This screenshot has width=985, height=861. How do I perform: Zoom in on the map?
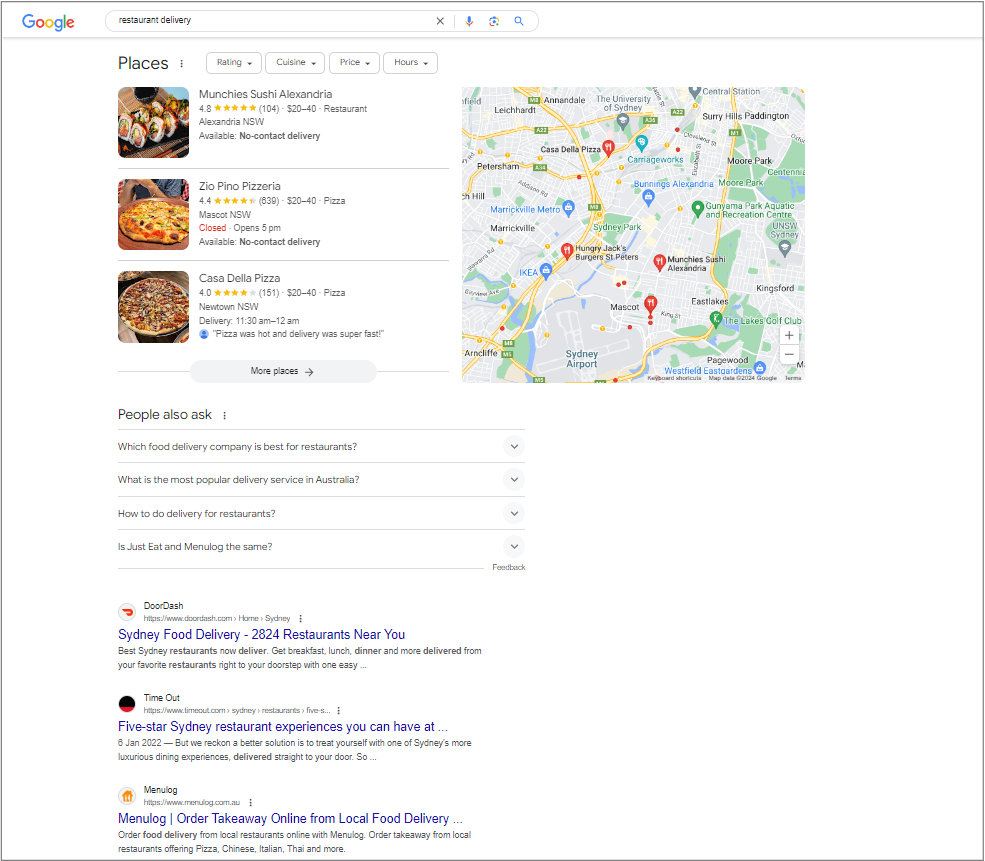click(789, 335)
